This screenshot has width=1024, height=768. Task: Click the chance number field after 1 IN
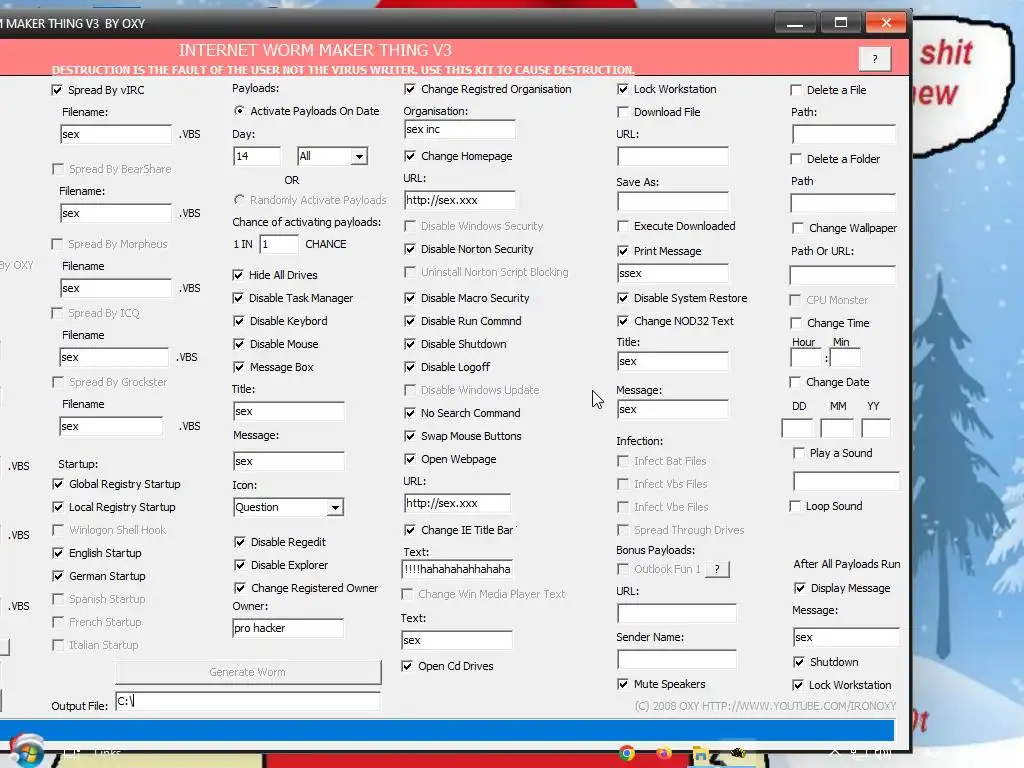coord(279,244)
